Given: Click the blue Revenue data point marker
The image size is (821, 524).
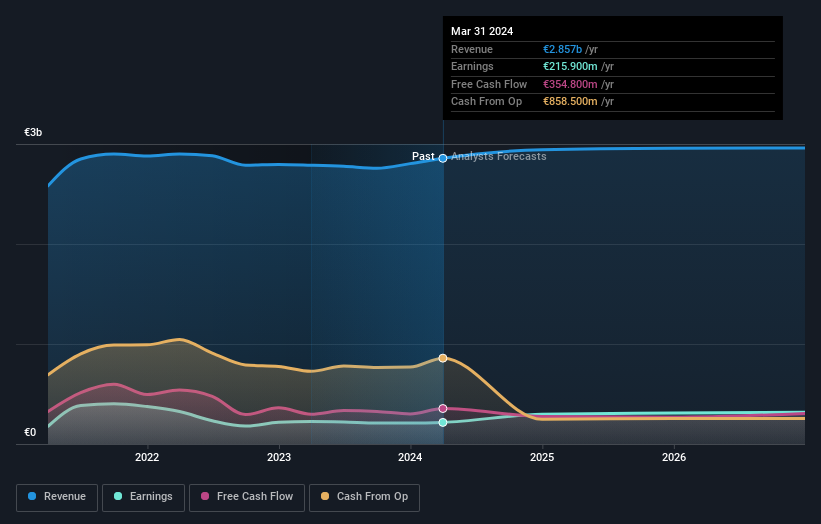Looking at the screenshot, I should (x=443, y=158).
